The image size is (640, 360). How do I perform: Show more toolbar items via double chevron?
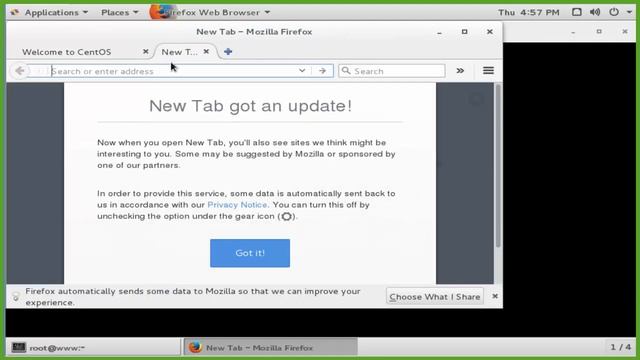click(x=460, y=71)
